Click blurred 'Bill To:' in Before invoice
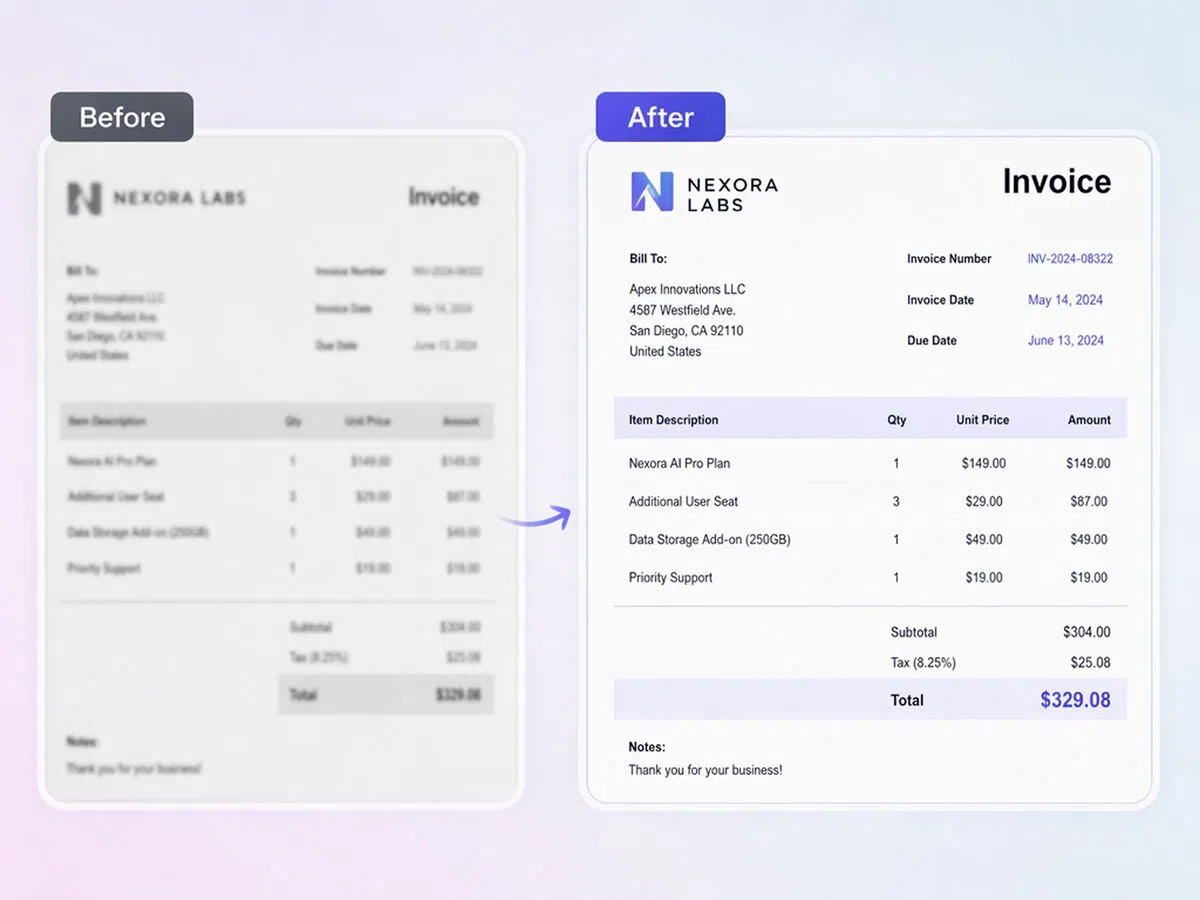The height and width of the screenshot is (900, 1200). coord(83,271)
